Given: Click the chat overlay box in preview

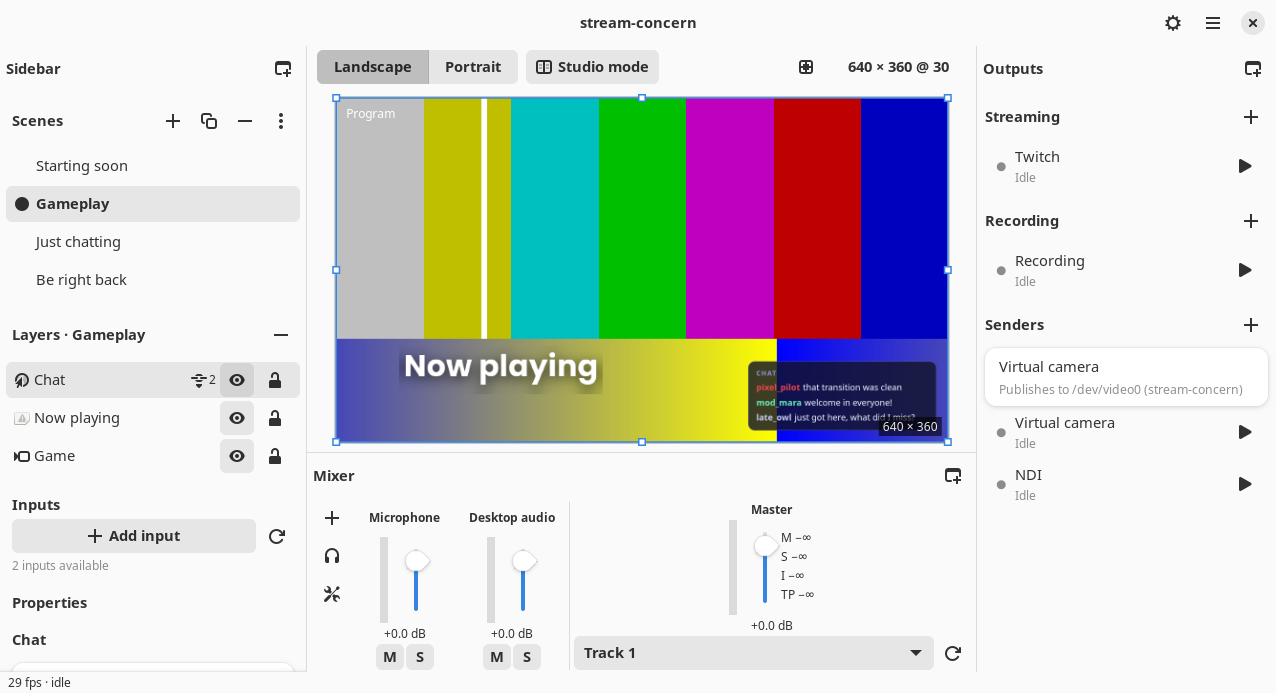Looking at the screenshot, I should pos(842,396).
